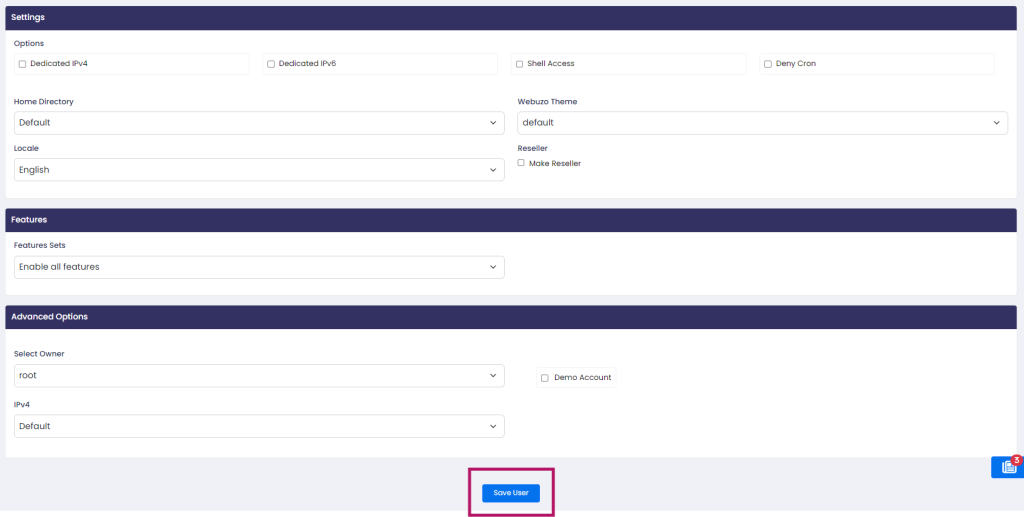Open the Select Owner dropdown showing root
Screen dimensions: 1024x517
pos(259,376)
